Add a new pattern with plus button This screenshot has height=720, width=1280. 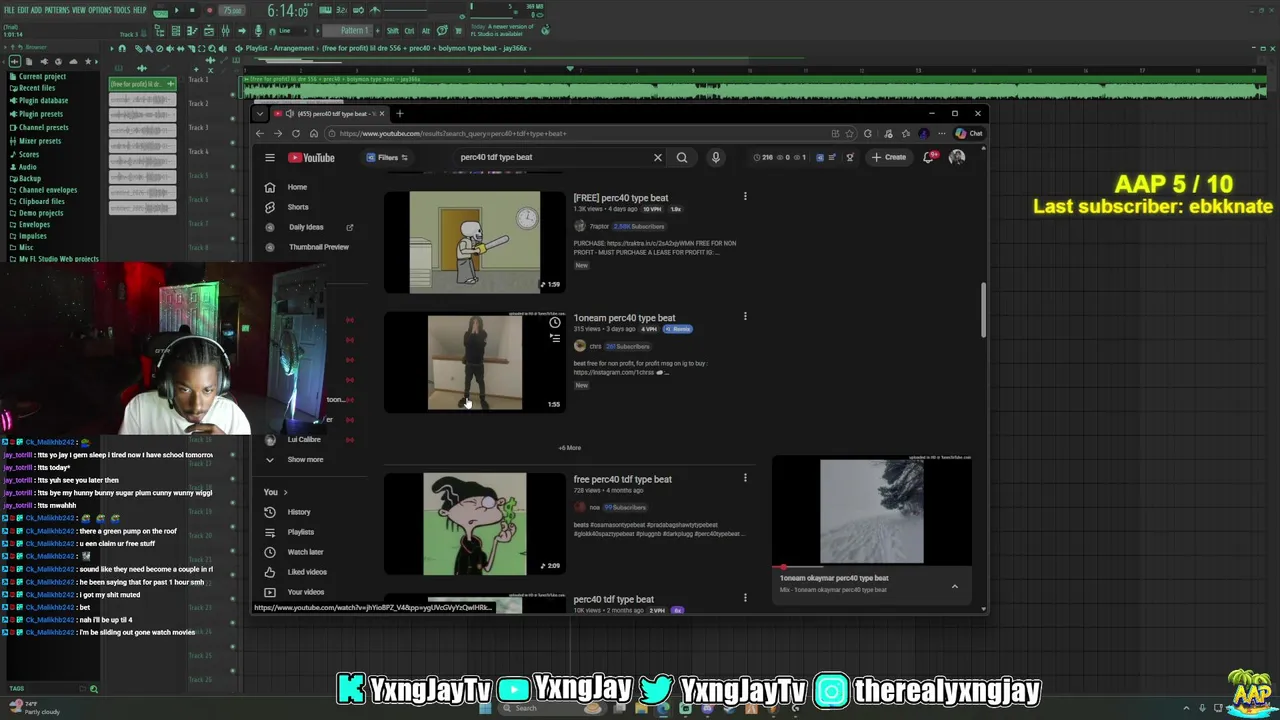pos(377,31)
